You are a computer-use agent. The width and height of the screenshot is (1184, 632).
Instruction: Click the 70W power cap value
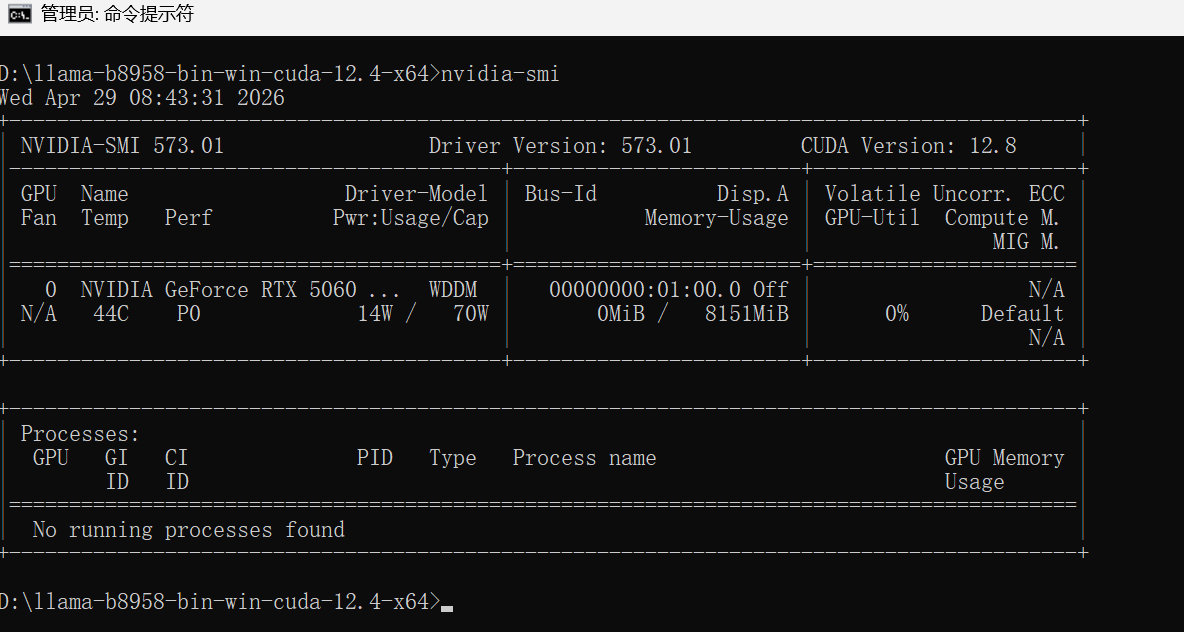tap(470, 314)
